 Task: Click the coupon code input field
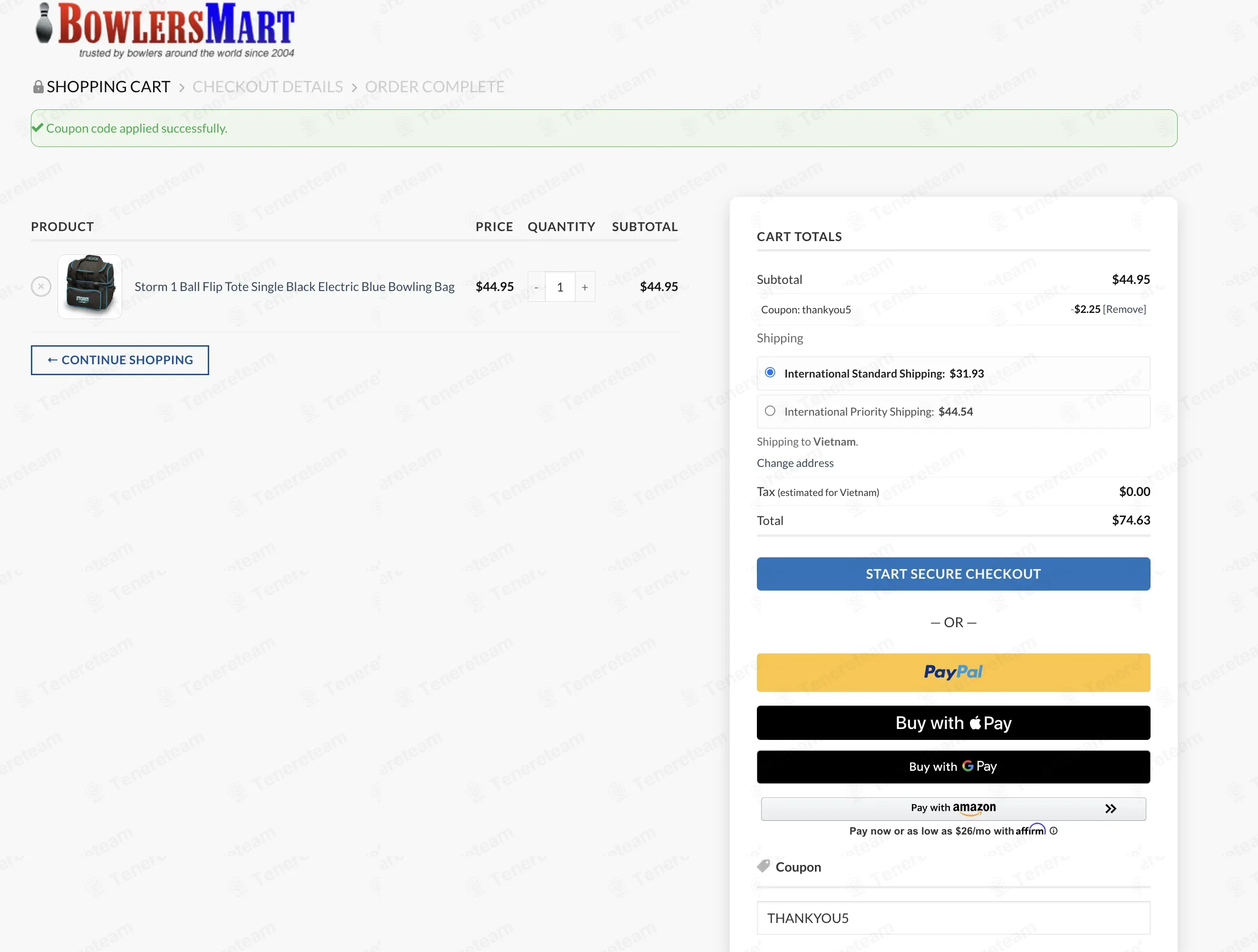(x=953, y=918)
